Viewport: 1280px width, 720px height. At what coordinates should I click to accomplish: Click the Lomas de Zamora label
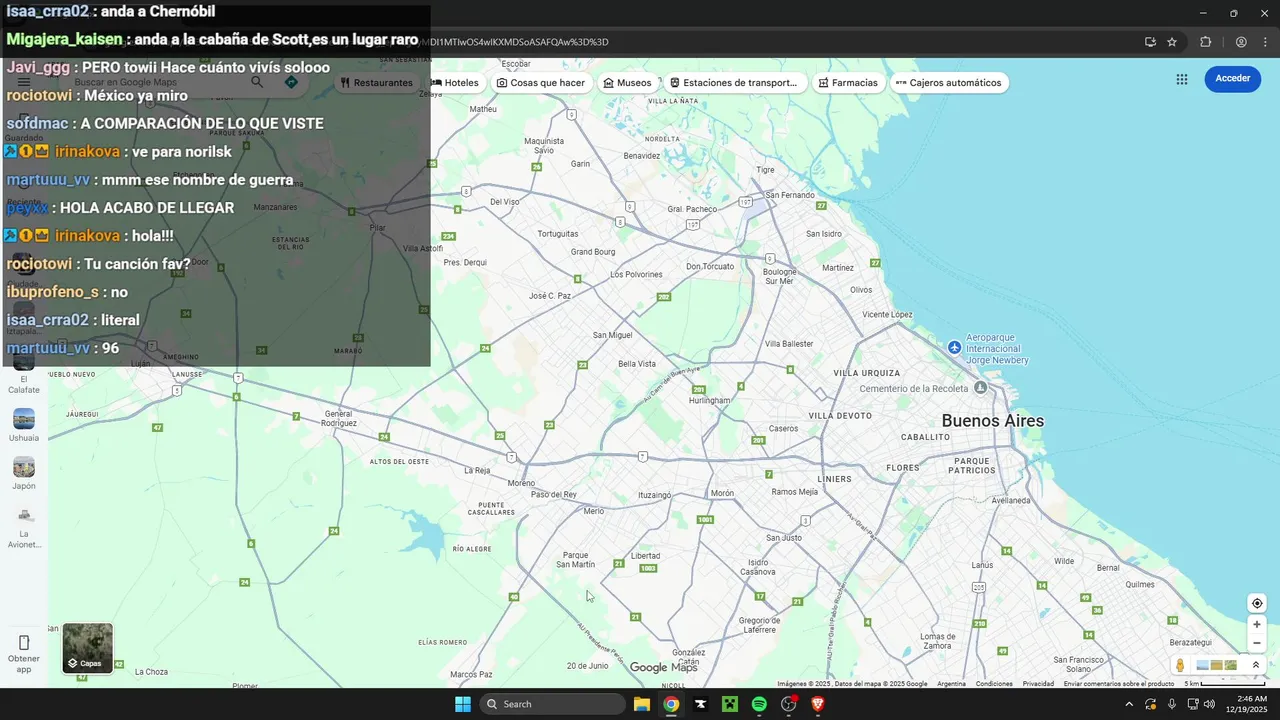click(x=937, y=641)
